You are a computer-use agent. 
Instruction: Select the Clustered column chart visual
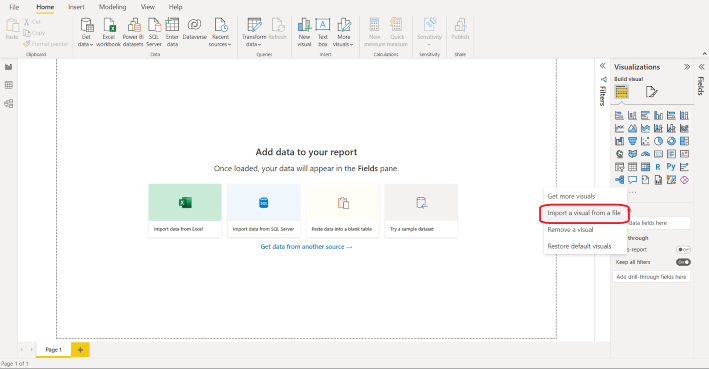click(x=658, y=116)
